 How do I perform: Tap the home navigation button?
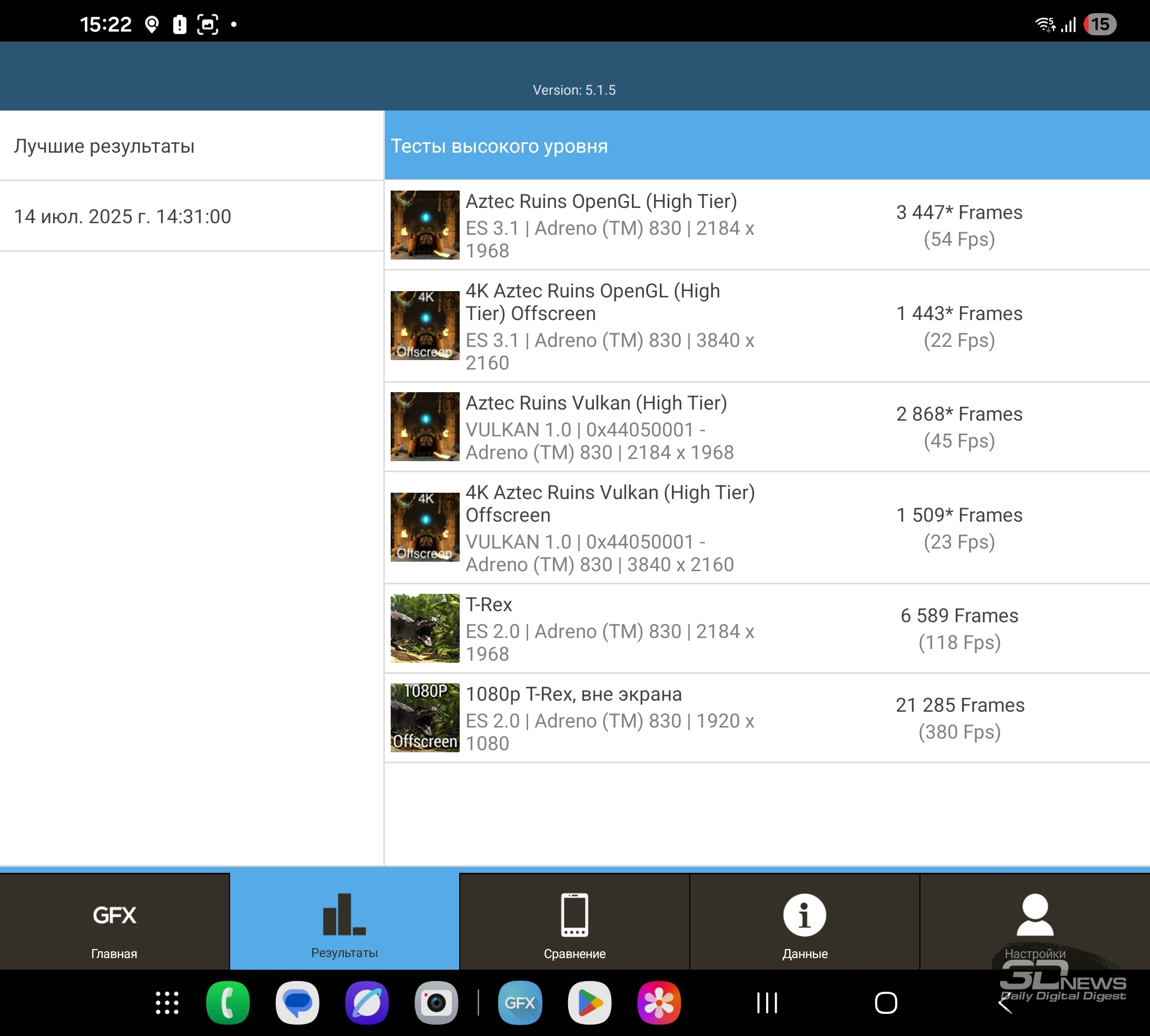(x=886, y=1002)
